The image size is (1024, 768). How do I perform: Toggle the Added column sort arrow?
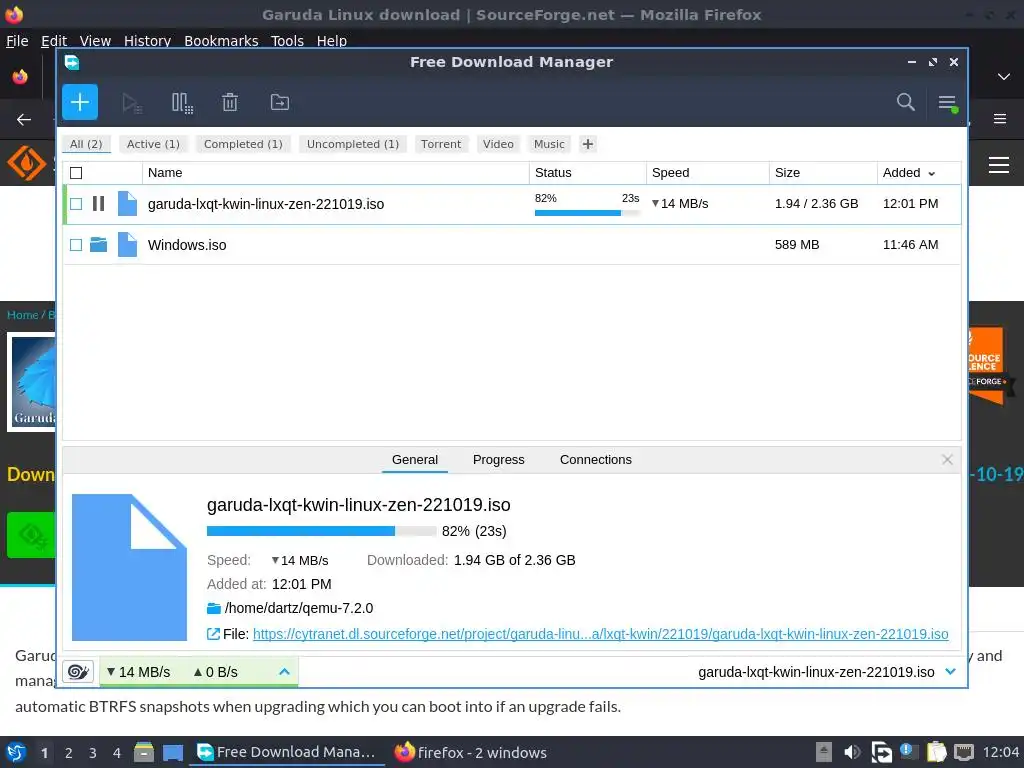(x=931, y=174)
